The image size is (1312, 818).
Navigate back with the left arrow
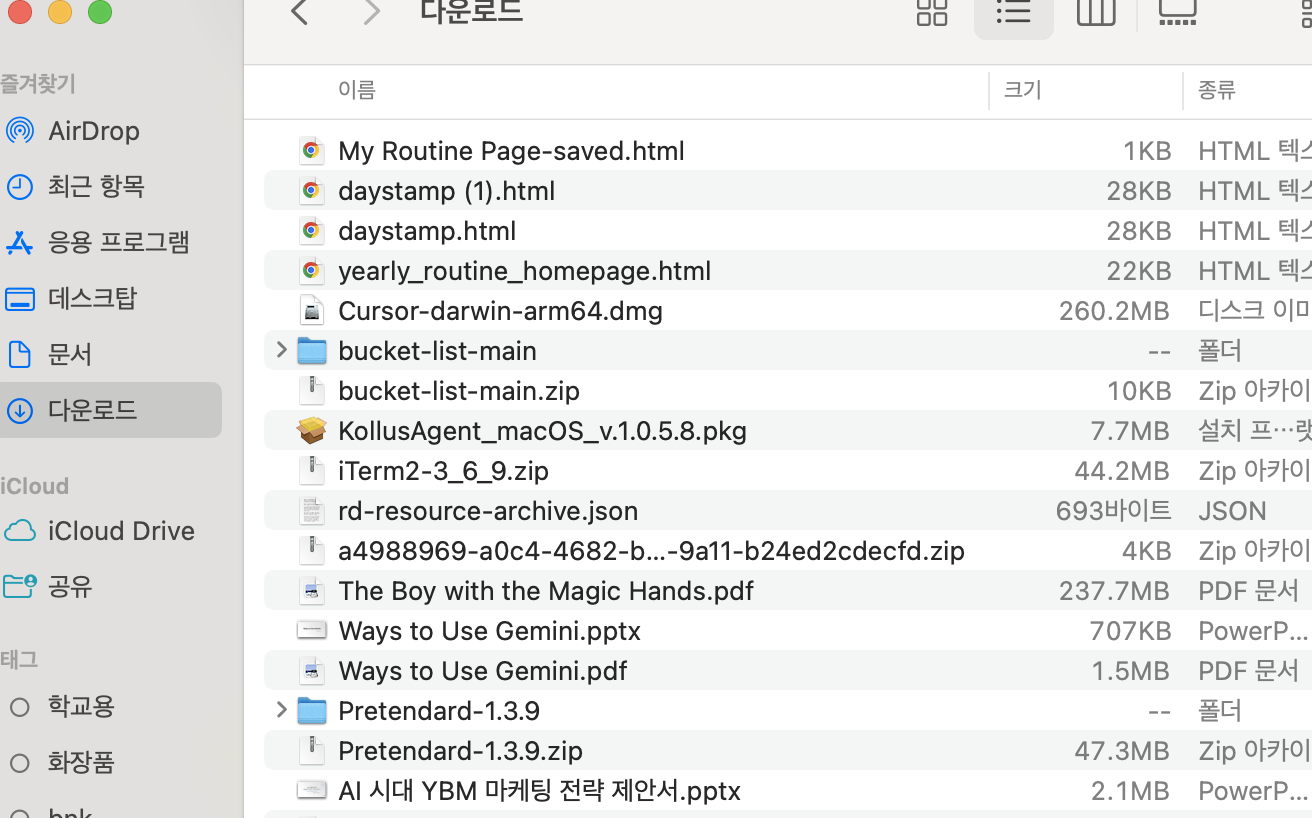299,13
